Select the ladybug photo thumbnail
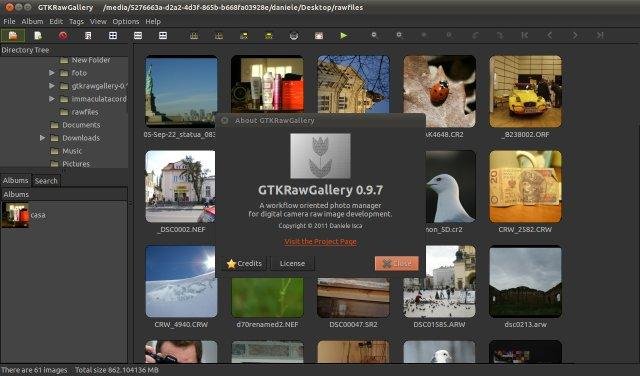The width and height of the screenshot is (640, 376). coord(440,91)
